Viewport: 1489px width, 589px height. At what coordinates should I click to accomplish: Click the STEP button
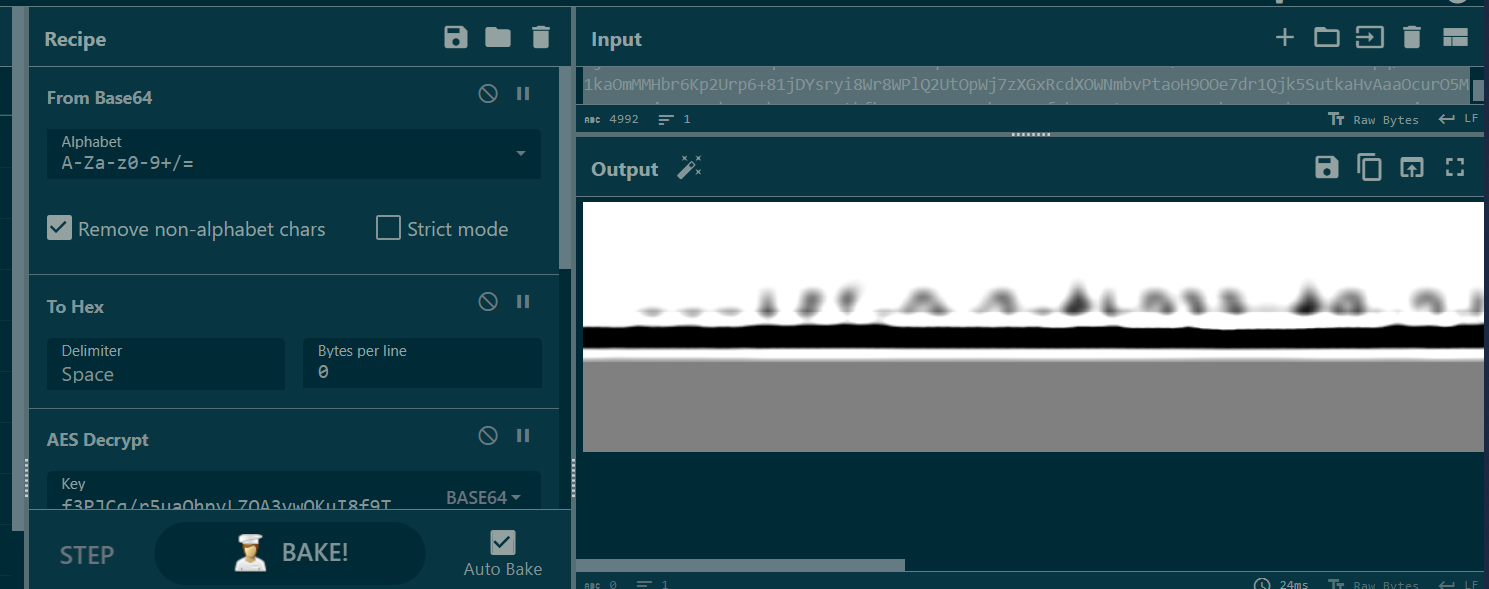click(x=86, y=555)
